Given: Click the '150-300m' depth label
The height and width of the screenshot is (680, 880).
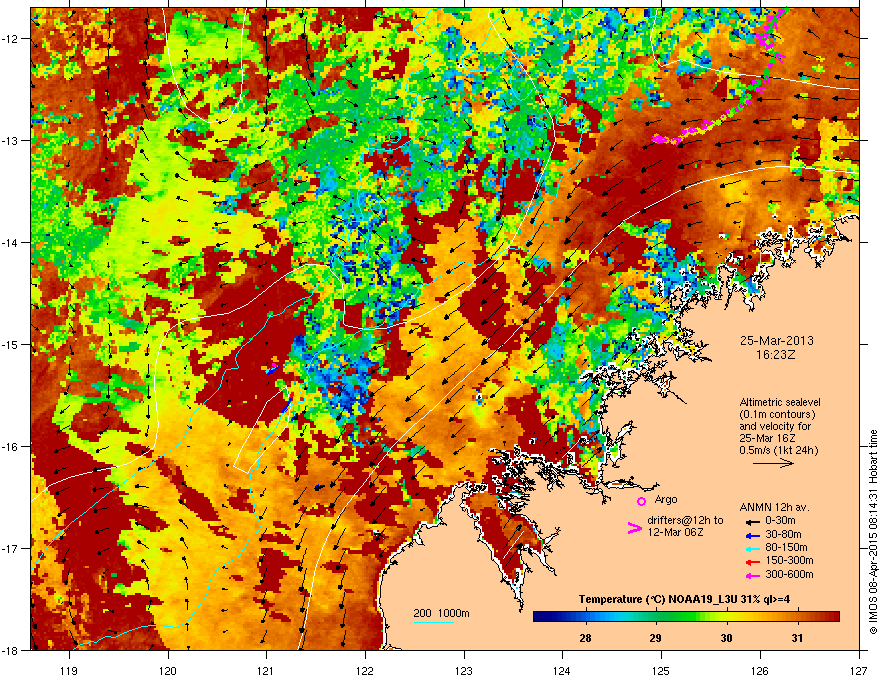Looking at the screenshot, I should click(x=789, y=560).
